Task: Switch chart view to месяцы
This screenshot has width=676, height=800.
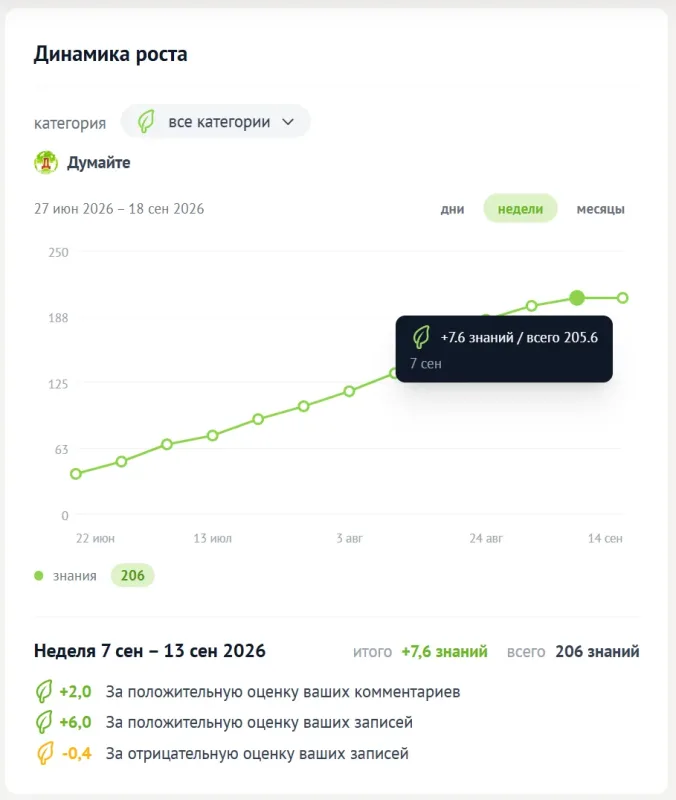Action: click(600, 209)
